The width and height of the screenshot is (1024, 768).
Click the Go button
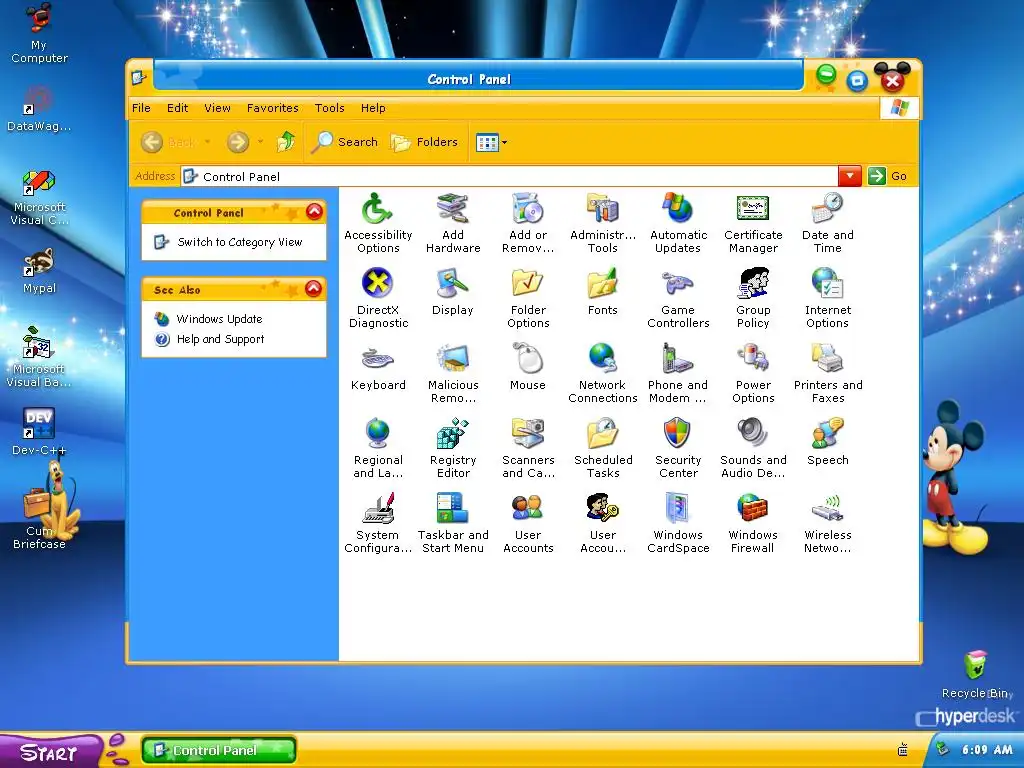[x=887, y=176]
